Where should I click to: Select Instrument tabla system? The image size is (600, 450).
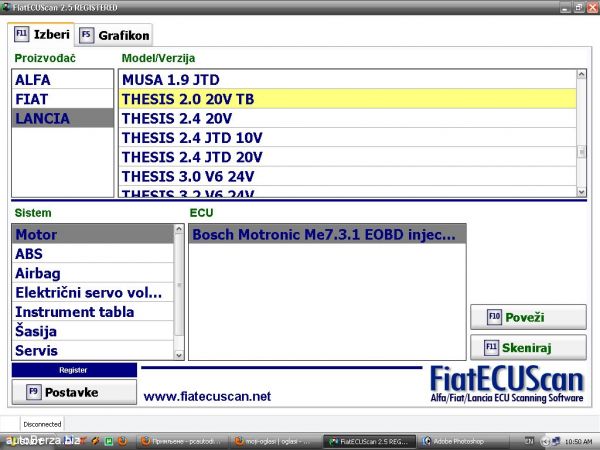pyautogui.click(x=93, y=311)
